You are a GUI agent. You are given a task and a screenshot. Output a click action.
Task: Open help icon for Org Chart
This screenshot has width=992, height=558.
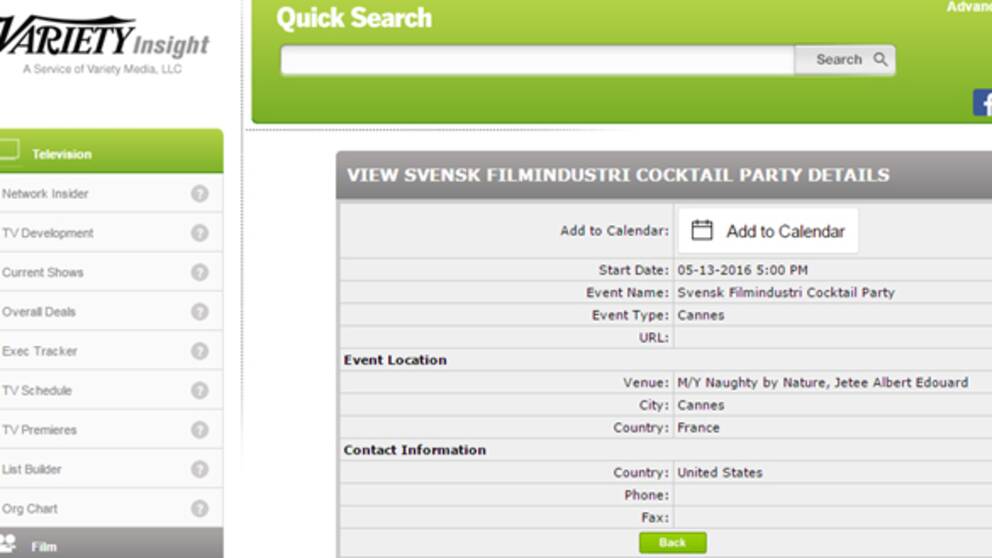(x=200, y=508)
